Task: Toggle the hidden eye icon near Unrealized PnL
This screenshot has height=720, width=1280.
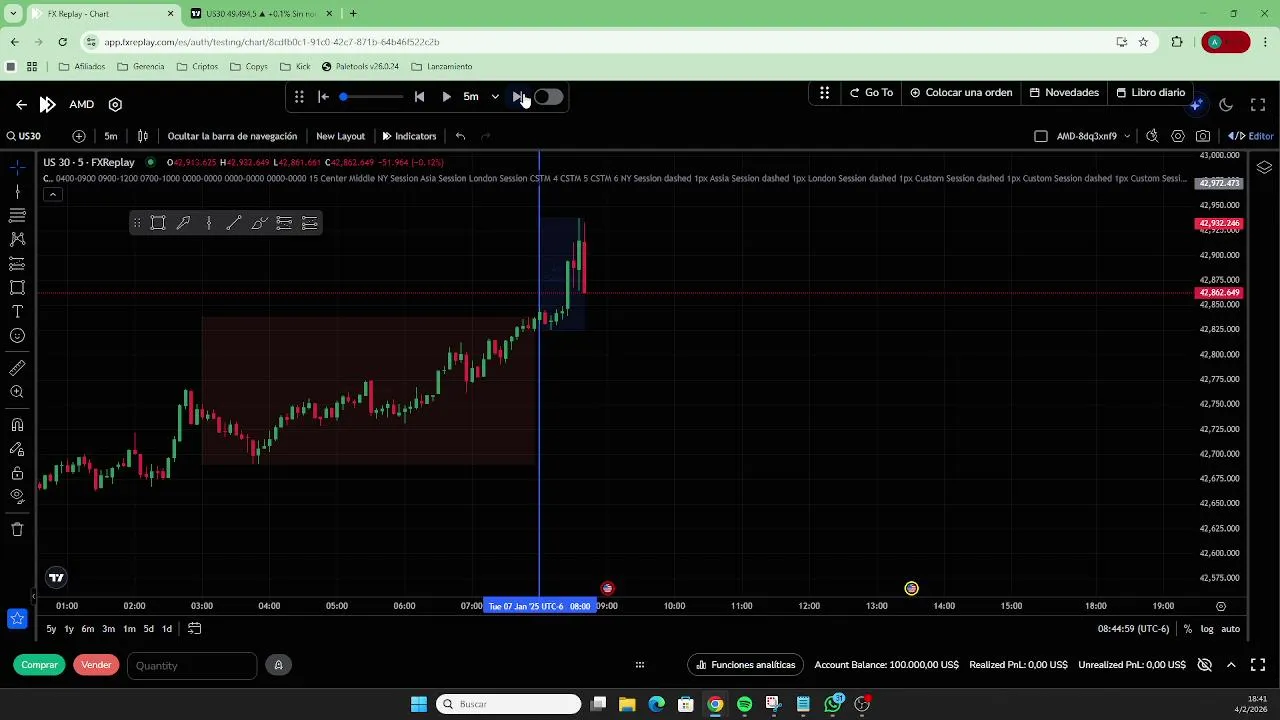Action: (1205, 665)
